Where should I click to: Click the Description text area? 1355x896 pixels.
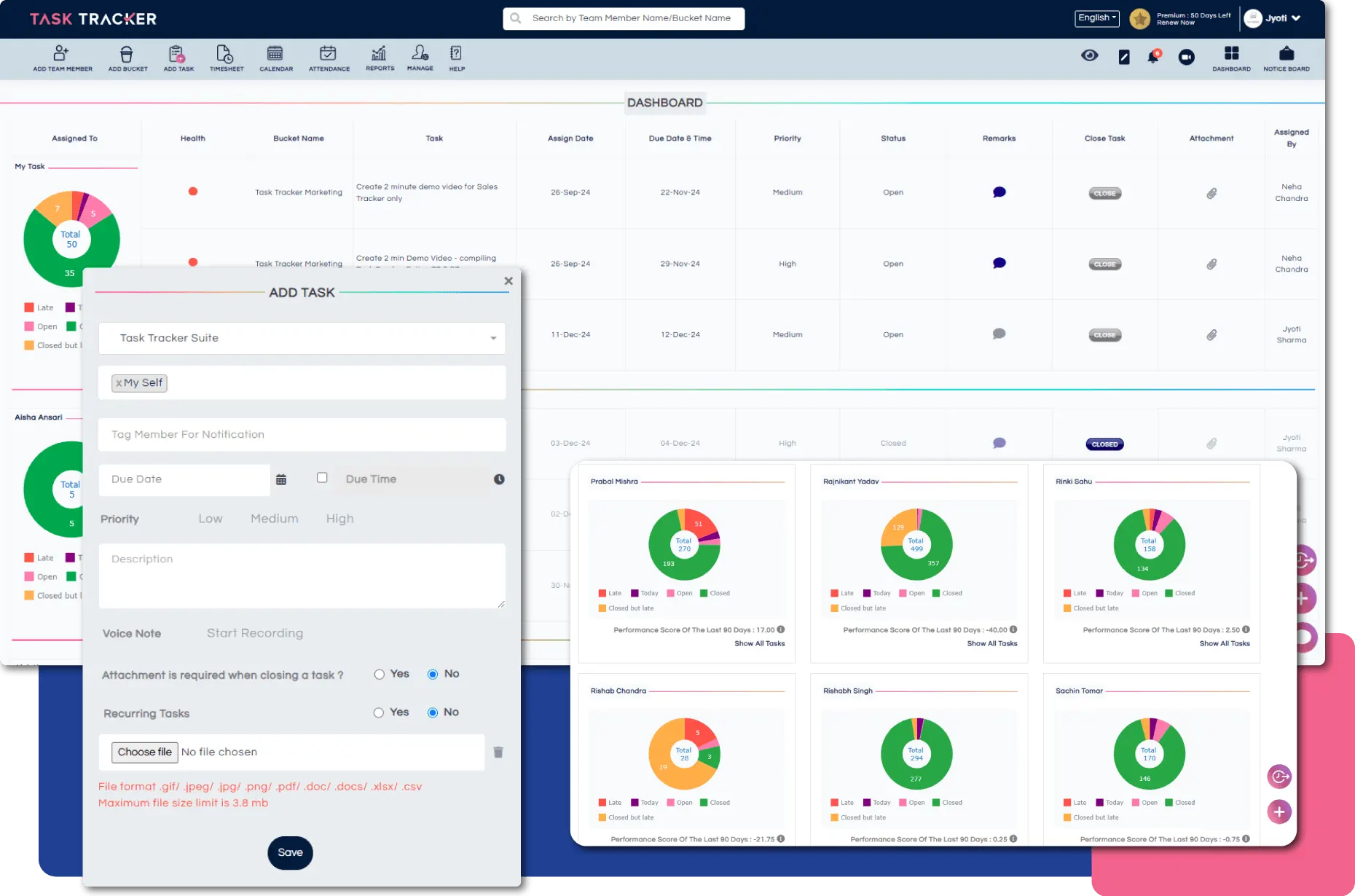click(x=302, y=575)
